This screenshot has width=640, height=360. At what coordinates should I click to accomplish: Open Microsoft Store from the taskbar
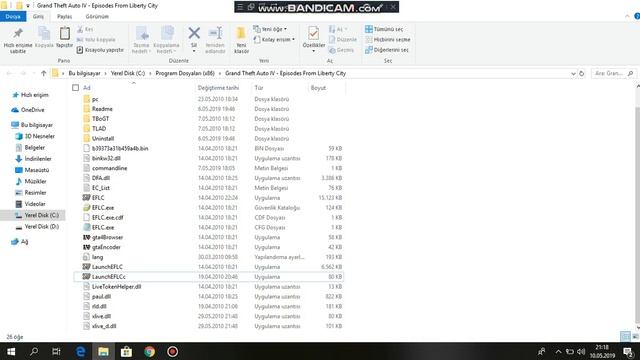click(x=127, y=351)
